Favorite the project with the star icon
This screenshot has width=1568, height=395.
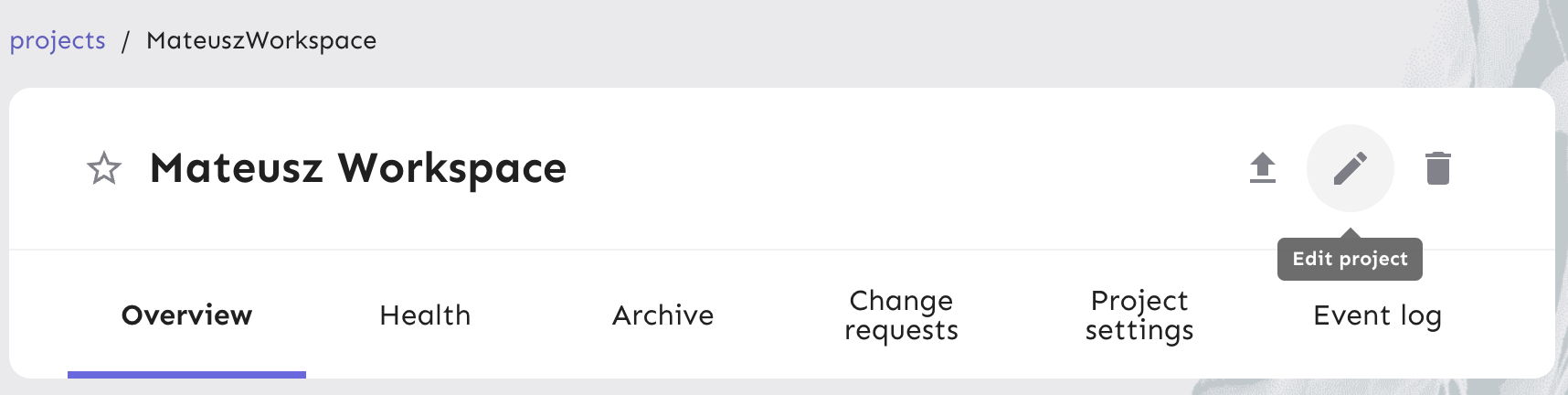click(x=104, y=168)
